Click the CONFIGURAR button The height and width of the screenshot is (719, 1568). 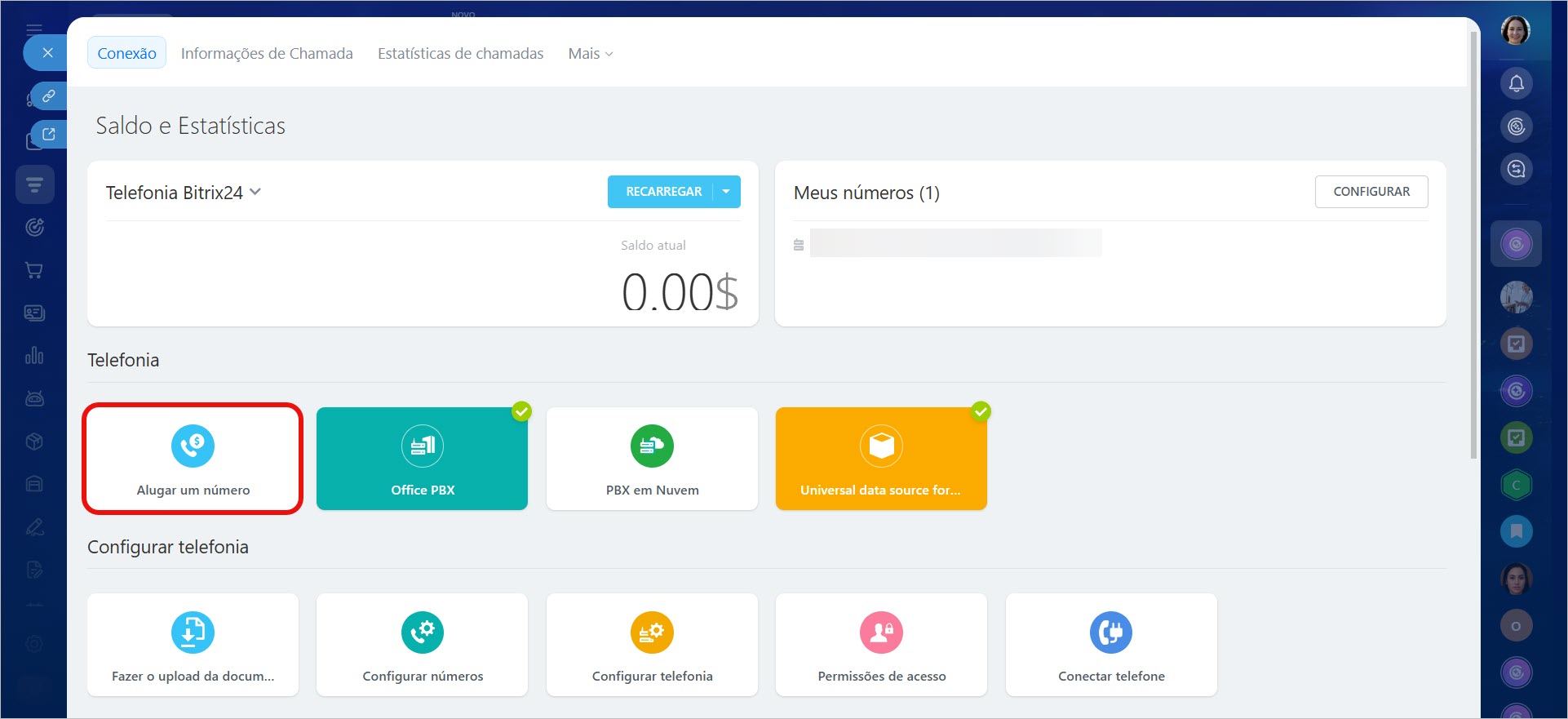coord(1371,192)
